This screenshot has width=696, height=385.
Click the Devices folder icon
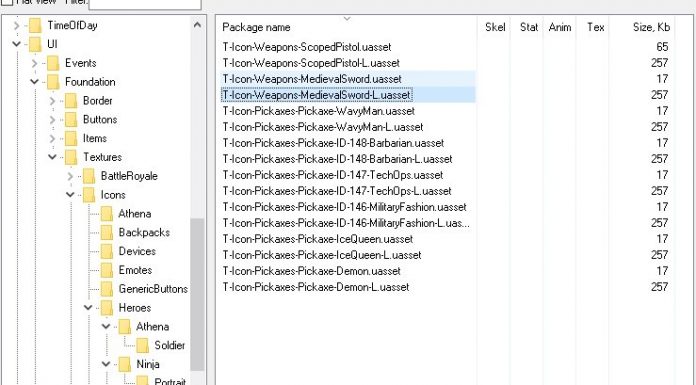[107, 251]
